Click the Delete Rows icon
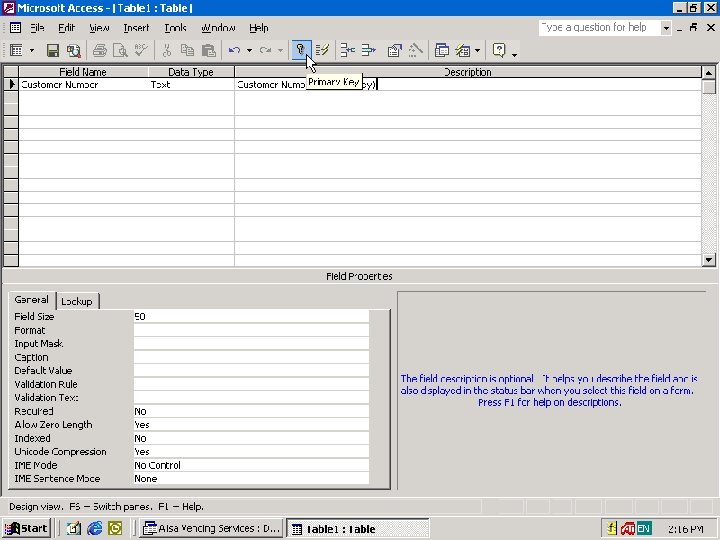 (x=369, y=50)
